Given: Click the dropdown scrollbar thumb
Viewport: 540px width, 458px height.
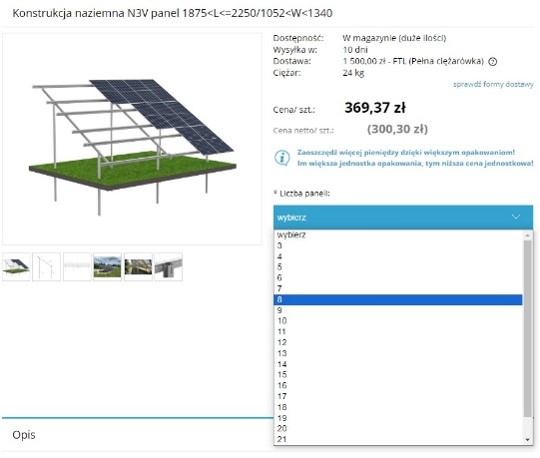Looking at the screenshot, I should tap(528, 329).
